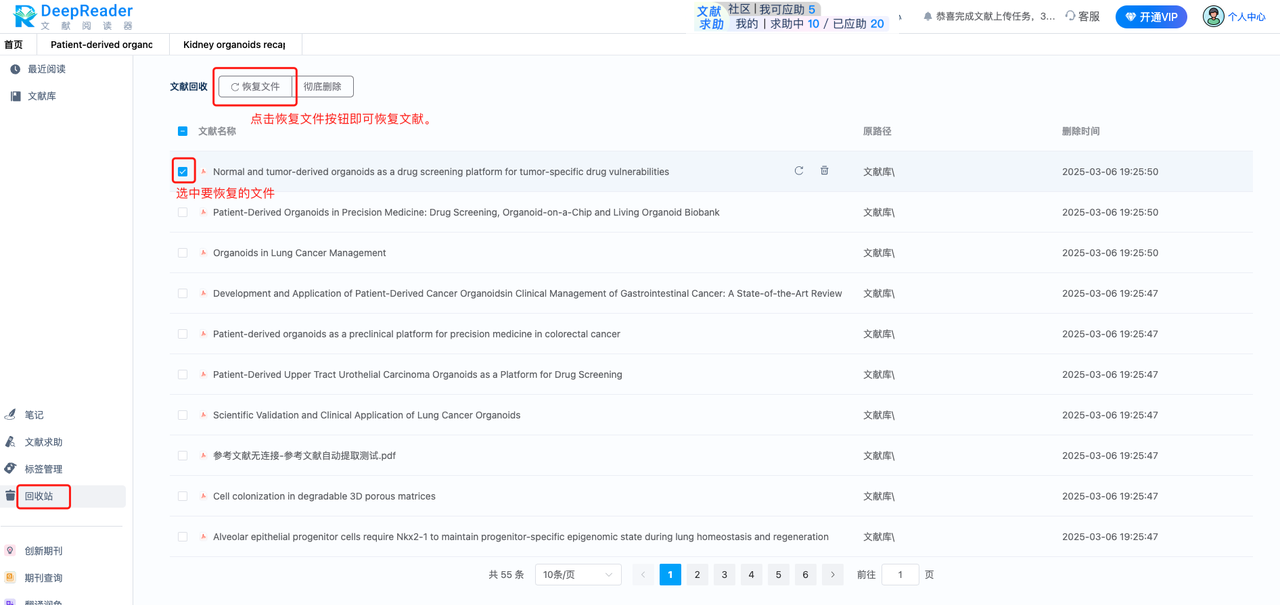Click the 开通VIP upgrade button
This screenshot has width=1280, height=605.
[1150, 16]
